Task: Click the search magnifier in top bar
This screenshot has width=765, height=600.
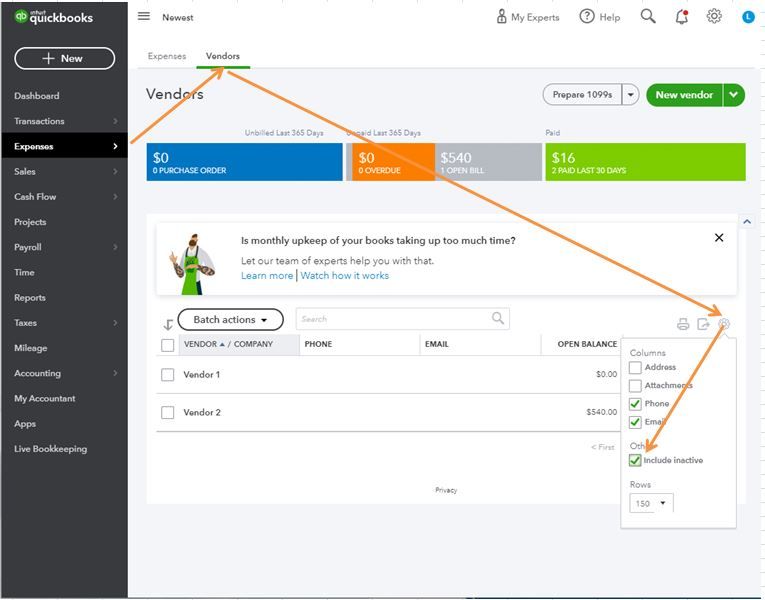Action: click(647, 17)
